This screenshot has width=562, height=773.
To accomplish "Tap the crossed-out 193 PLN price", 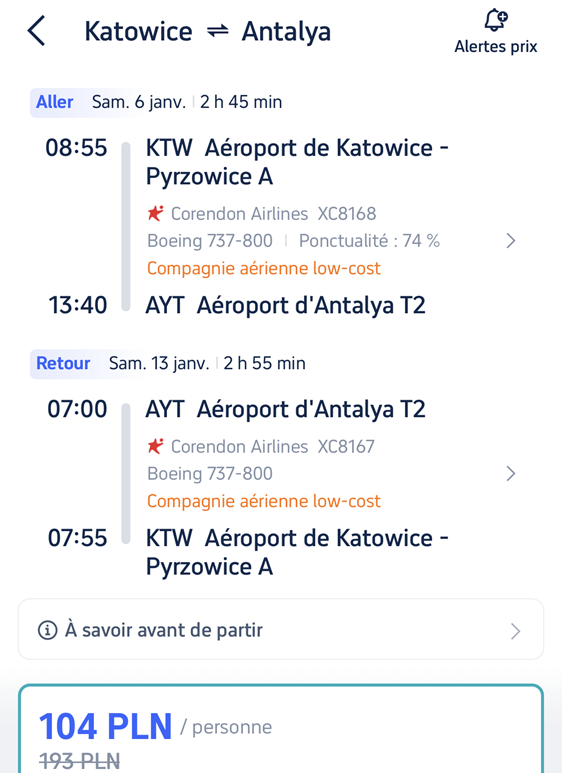I will point(79,761).
